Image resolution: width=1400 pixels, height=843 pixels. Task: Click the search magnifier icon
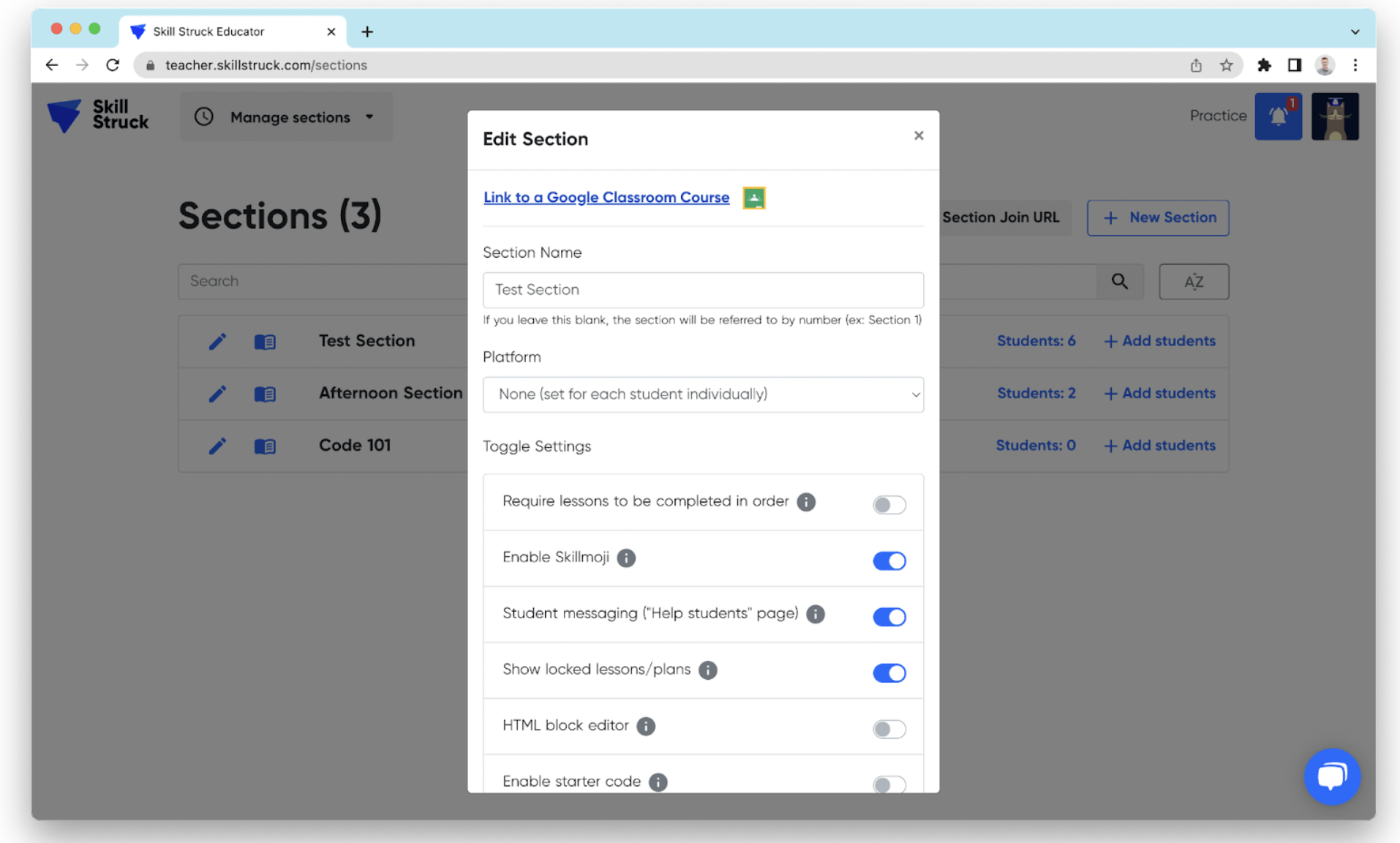(x=1120, y=282)
